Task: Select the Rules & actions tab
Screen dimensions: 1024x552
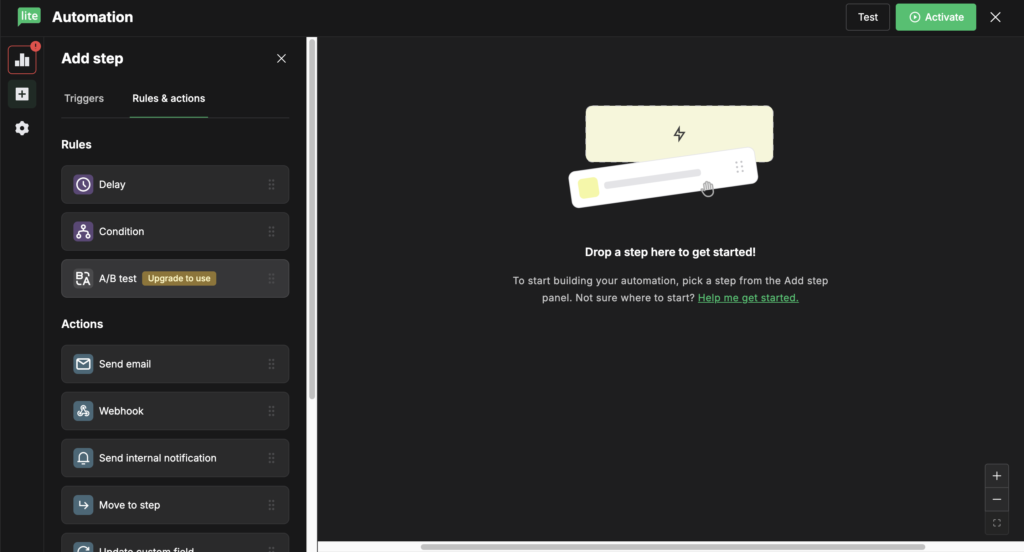Action: (168, 99)
